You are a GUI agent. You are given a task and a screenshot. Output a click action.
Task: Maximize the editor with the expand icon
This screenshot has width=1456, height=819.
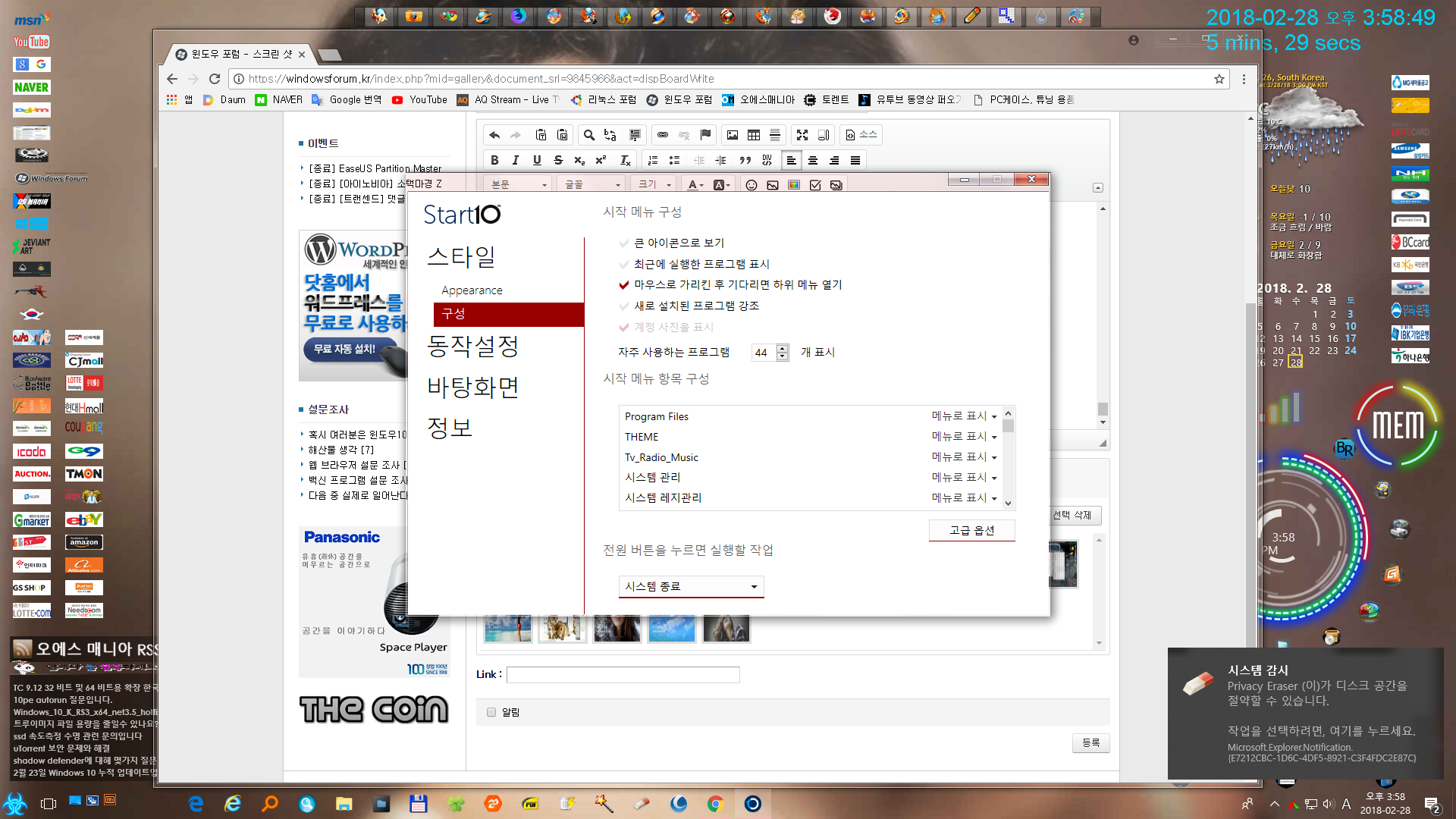802,135
